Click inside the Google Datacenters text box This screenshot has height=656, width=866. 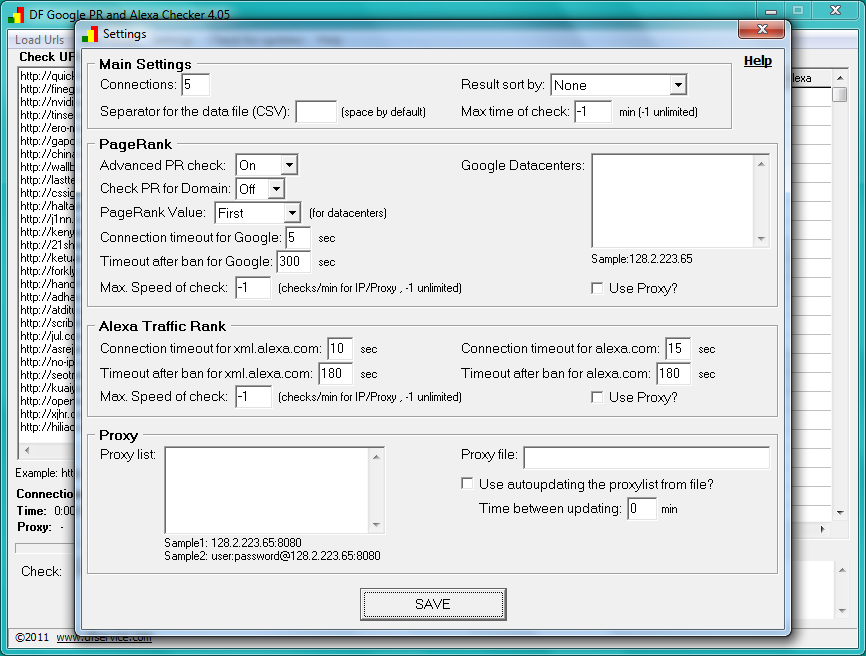pos(673,201)
